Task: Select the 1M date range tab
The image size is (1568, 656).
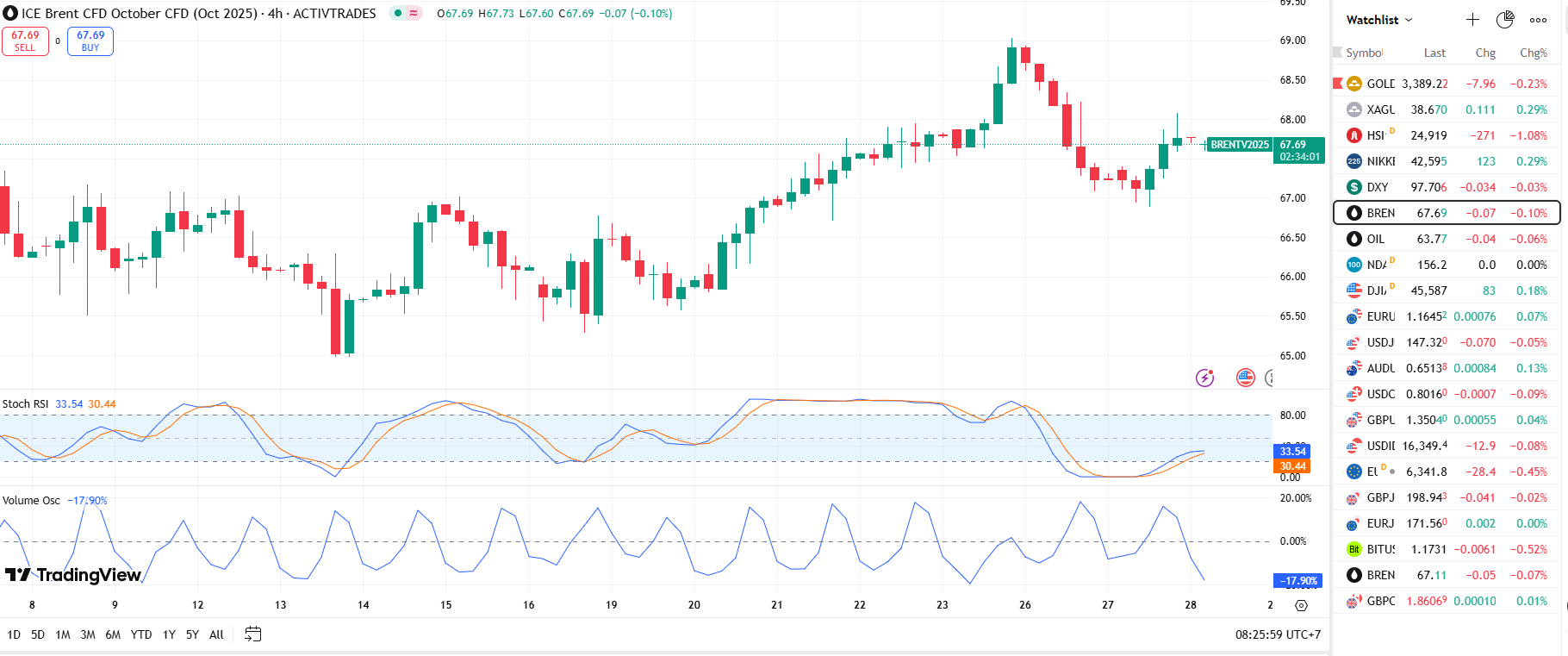Action: pyautogui.click(x=63, y=634)
